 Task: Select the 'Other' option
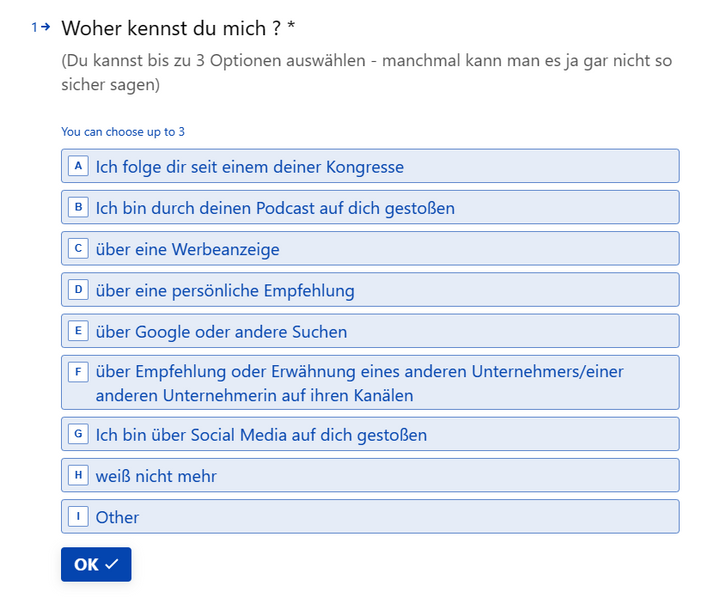tap(370, 517)
